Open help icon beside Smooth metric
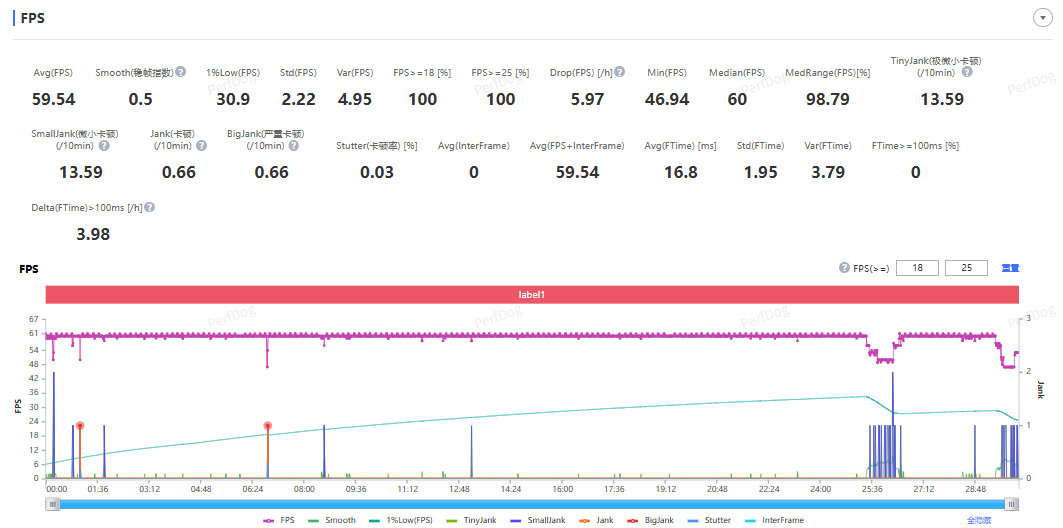 click(181, 72)
